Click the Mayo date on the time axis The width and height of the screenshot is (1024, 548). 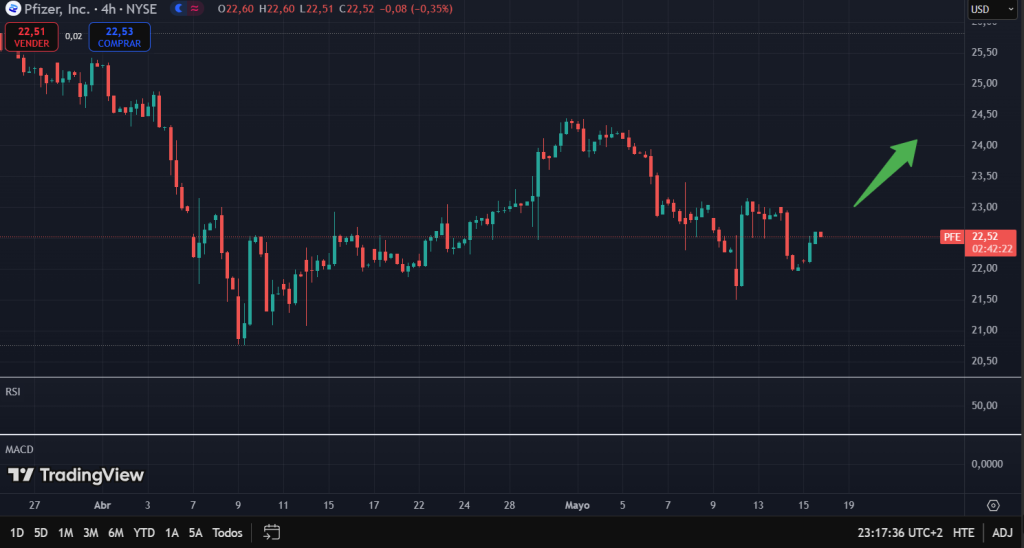[x=577, y=506]
